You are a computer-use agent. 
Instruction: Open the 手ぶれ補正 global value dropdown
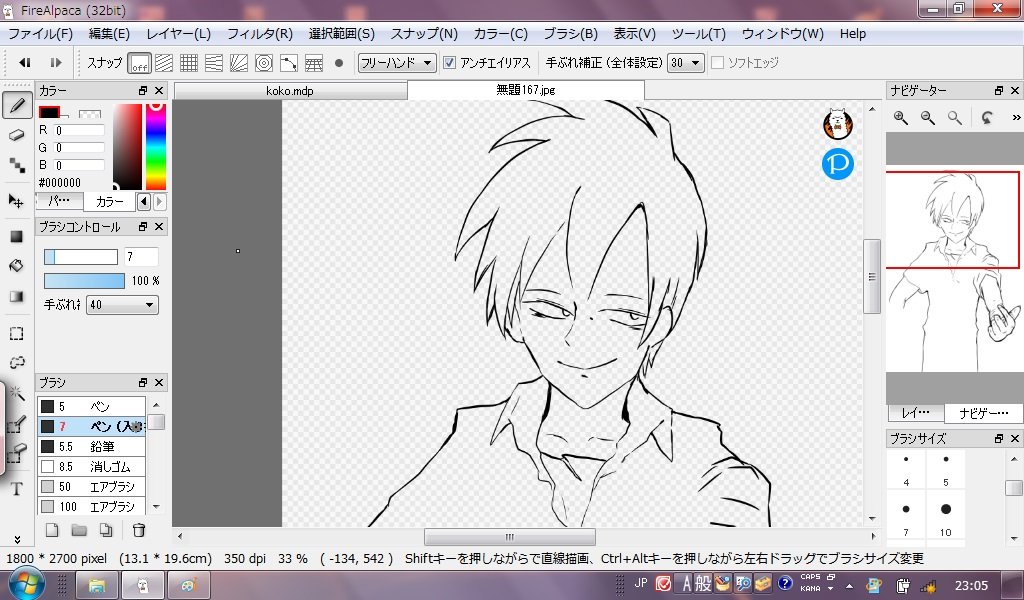tap(686, 63)
